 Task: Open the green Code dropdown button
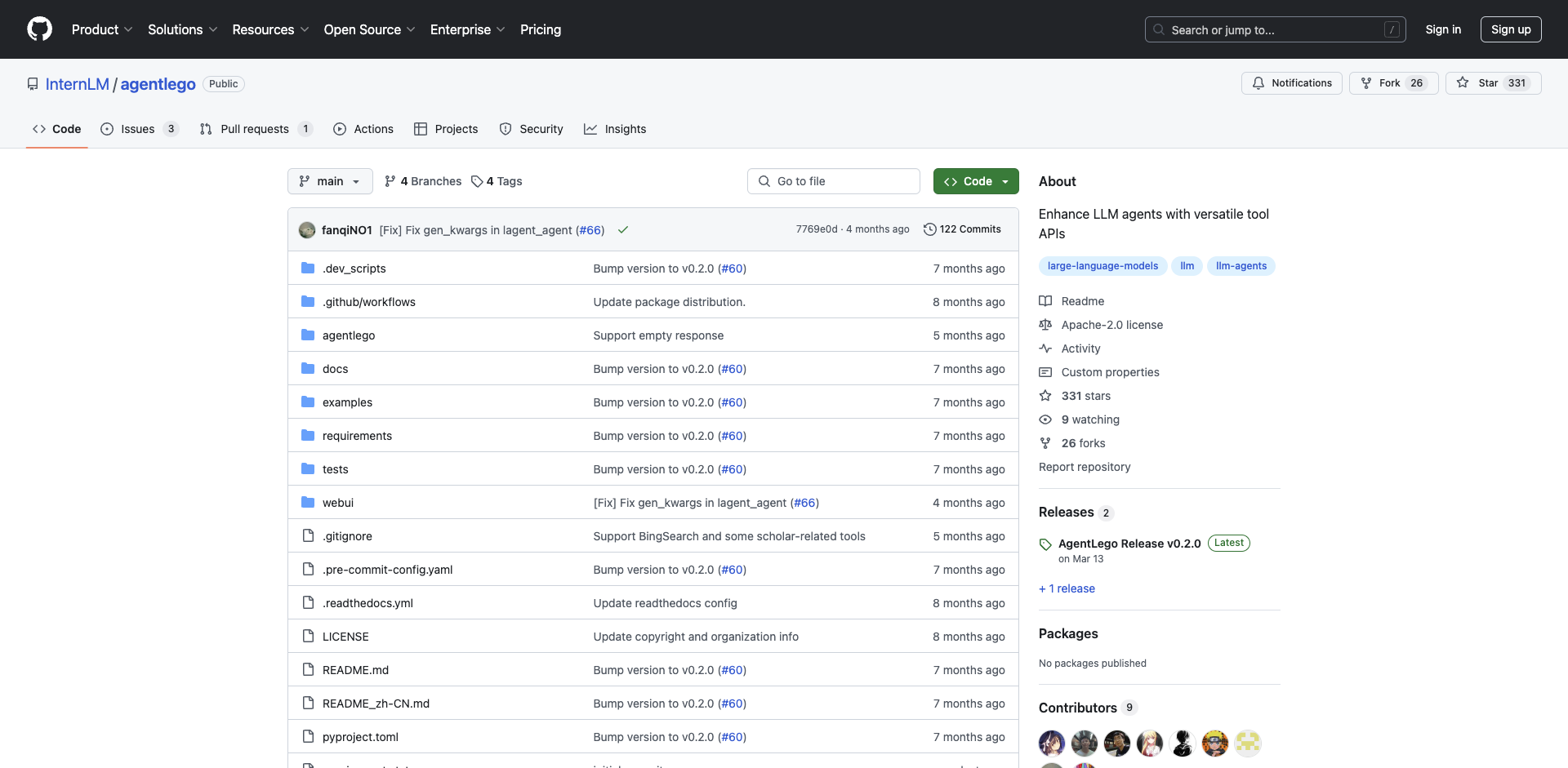click(976, 181)
